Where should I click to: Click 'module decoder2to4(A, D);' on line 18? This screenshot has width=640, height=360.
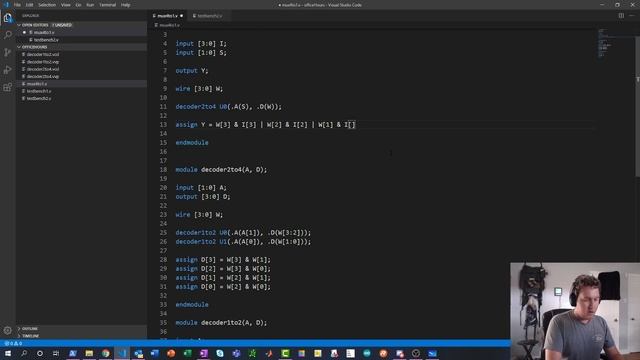221,169
